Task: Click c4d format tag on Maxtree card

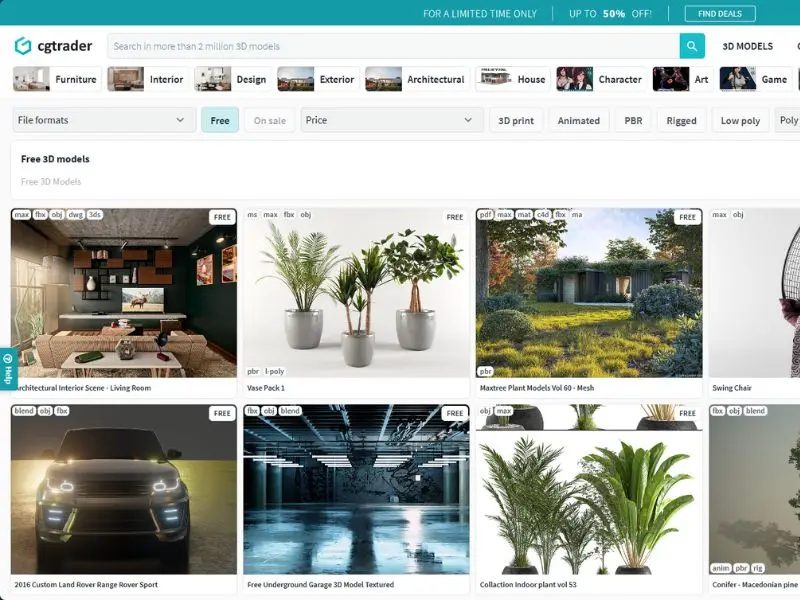Action: click(543, 215)
